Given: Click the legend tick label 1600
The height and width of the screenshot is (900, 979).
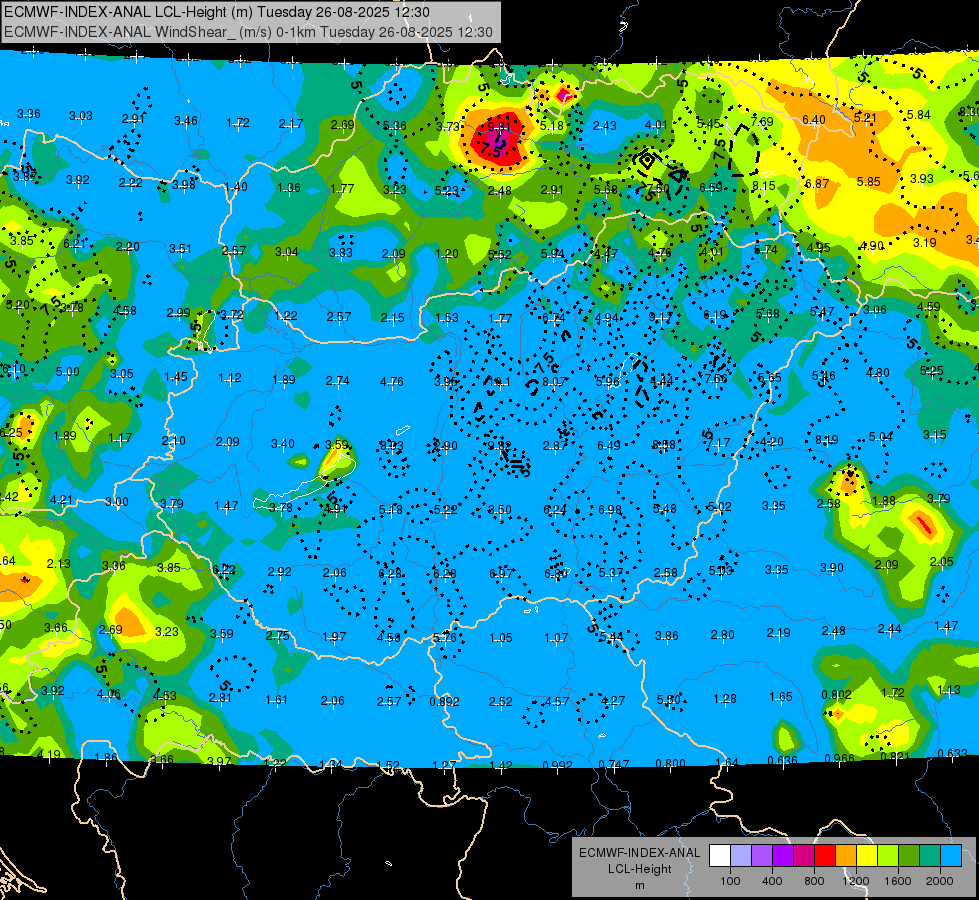Looking at the screenshot, I should coord(898,881).
